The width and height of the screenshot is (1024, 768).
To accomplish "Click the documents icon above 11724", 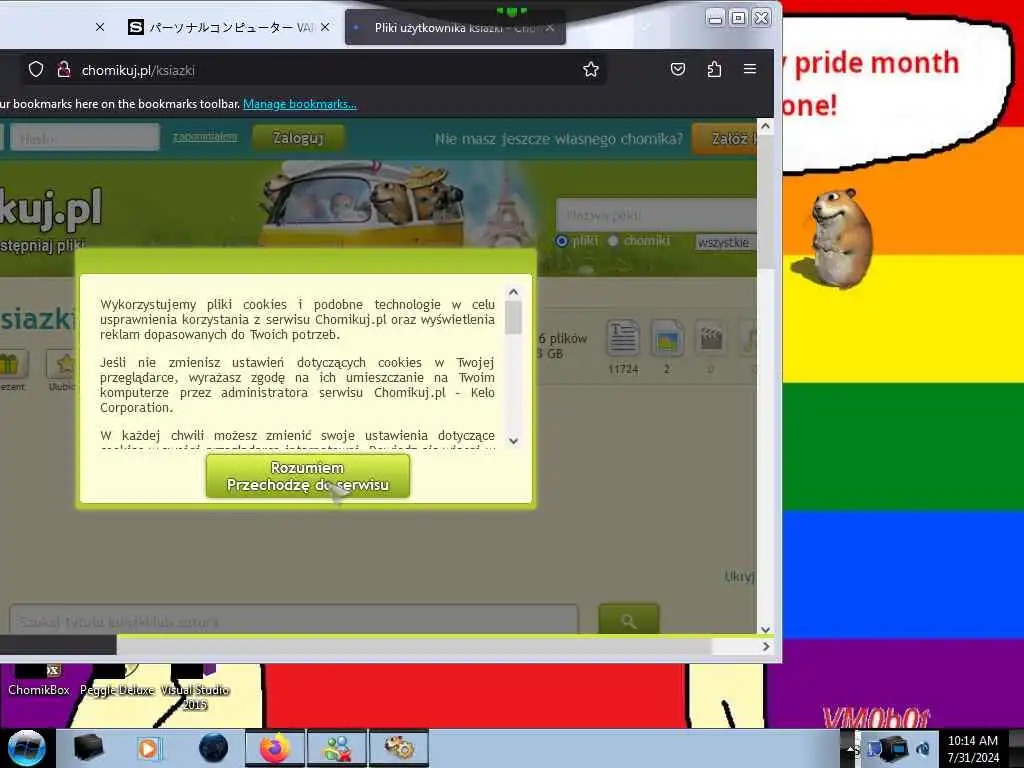I will 622,338.
